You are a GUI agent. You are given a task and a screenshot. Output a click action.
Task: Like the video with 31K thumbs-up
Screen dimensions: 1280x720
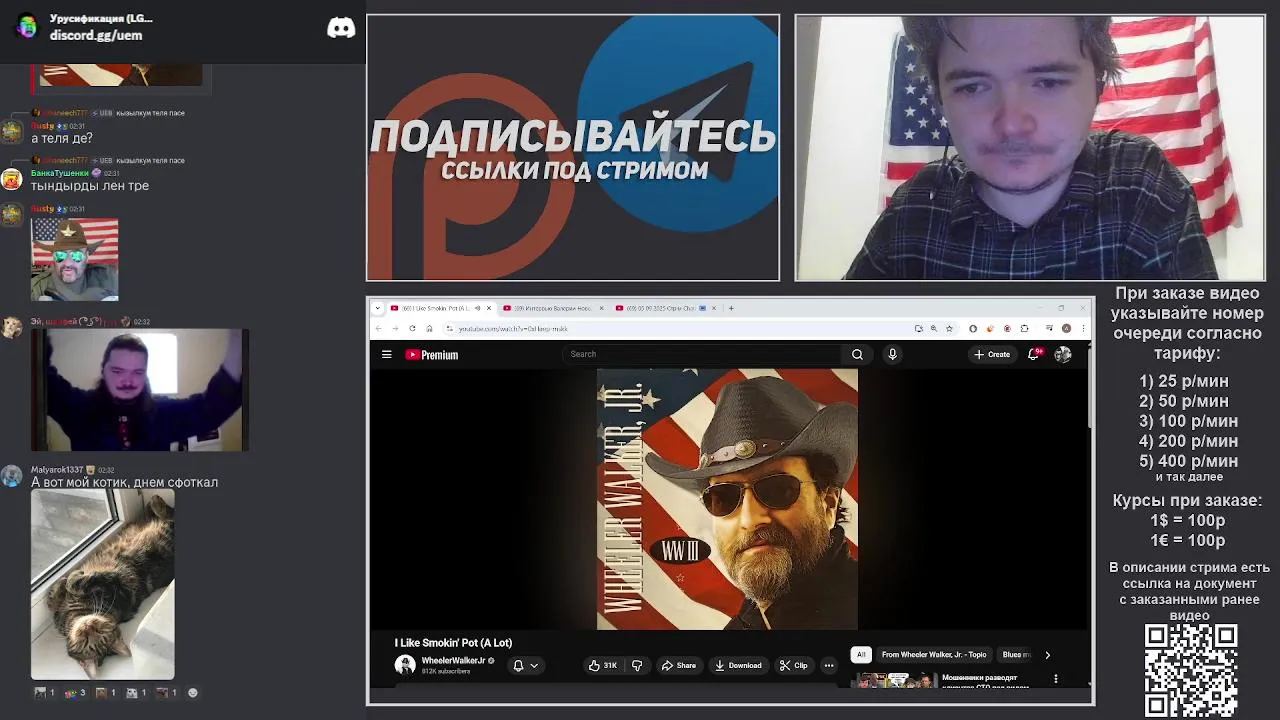602,665
